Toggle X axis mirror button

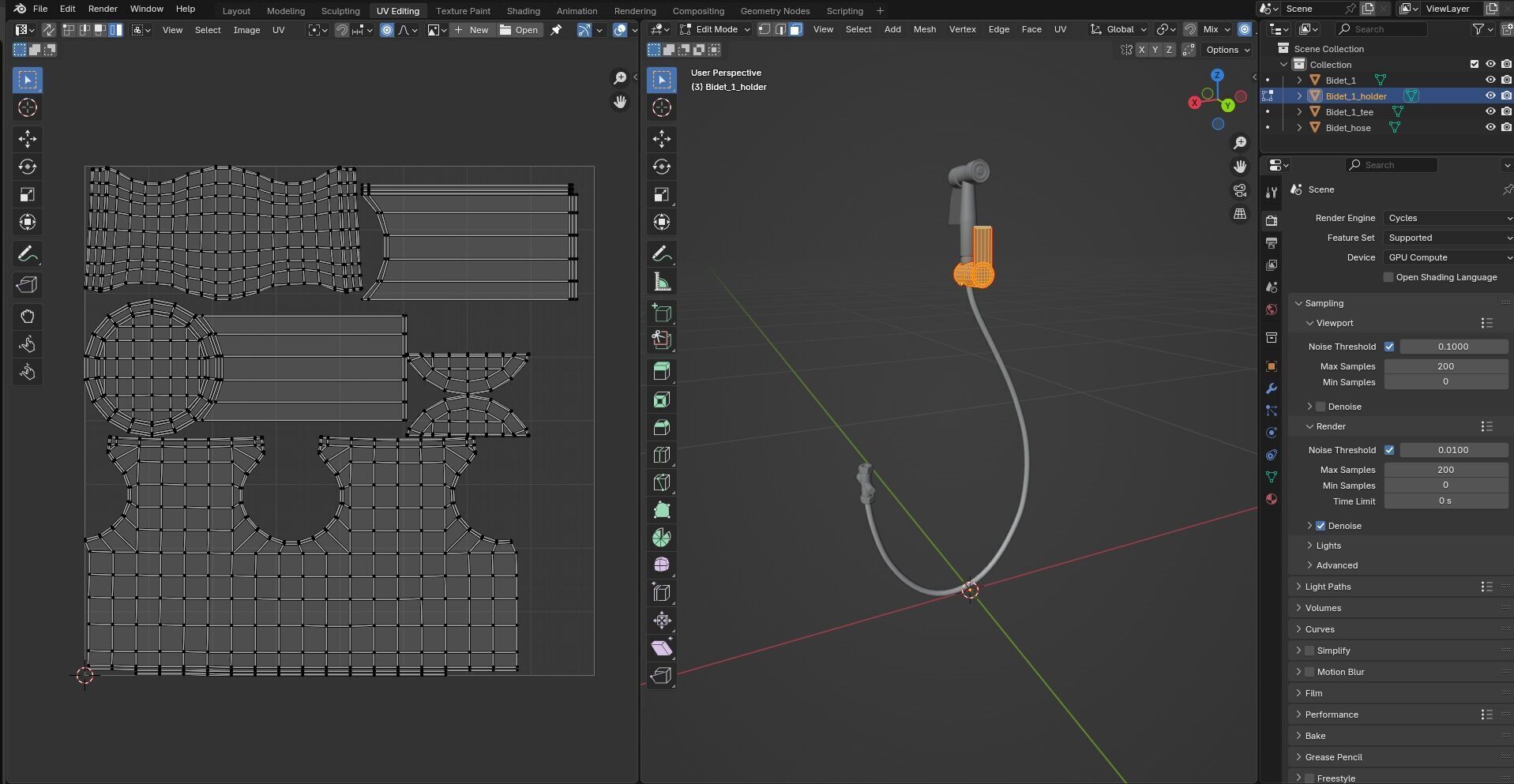(1141, 50)
